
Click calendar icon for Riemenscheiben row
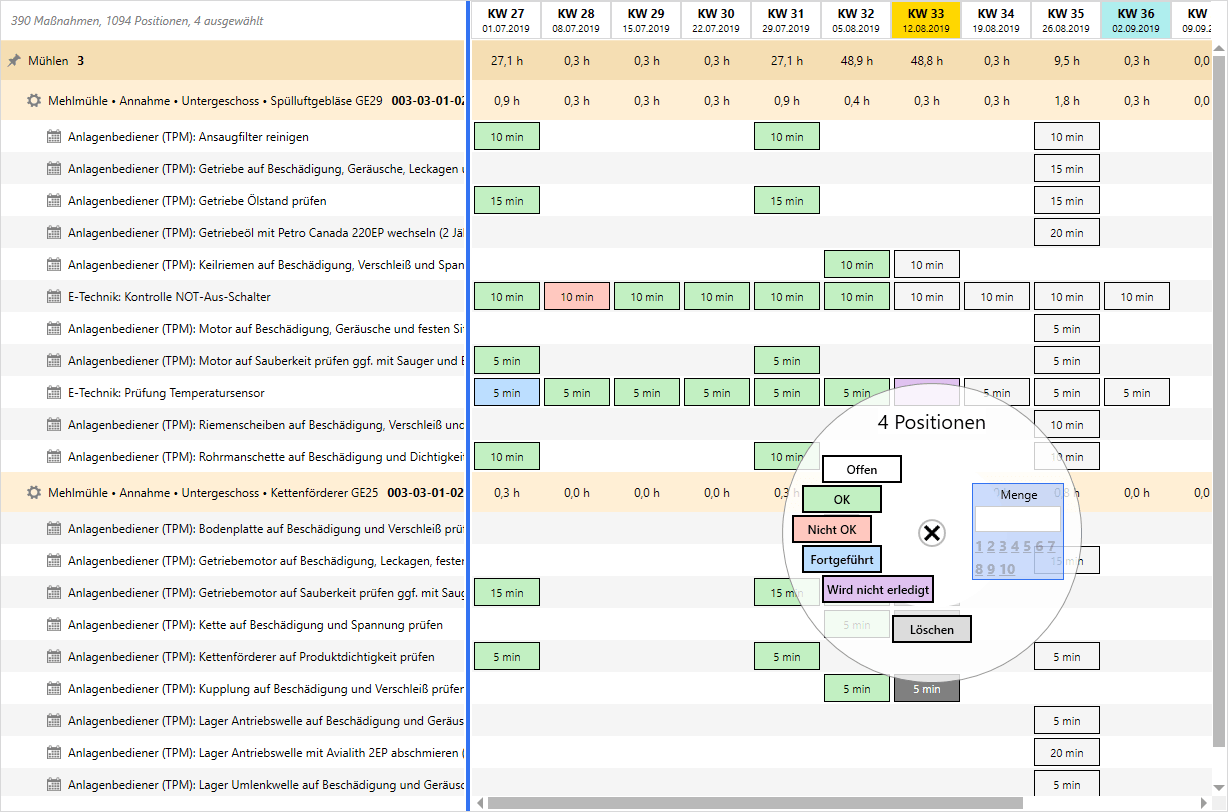pyautogui.click(x=54, y=425)
